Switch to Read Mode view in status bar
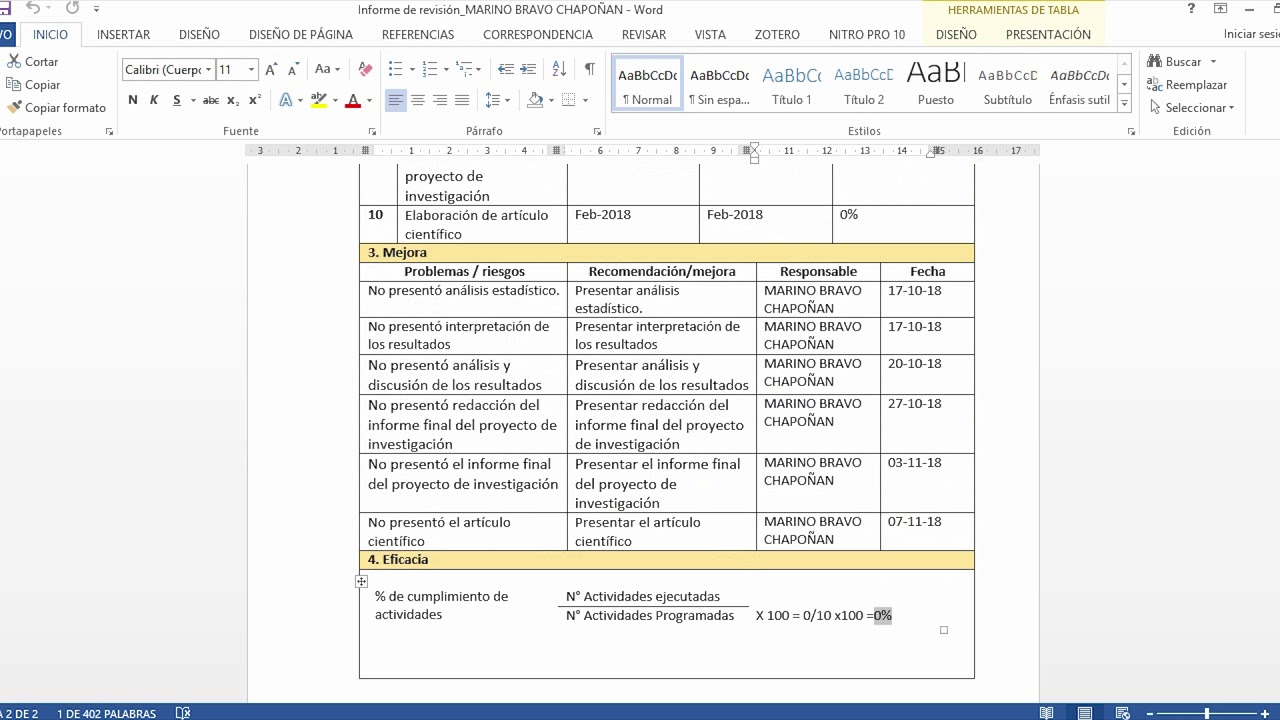This screenshot has width=1280, height=720. click(1046, 713)
